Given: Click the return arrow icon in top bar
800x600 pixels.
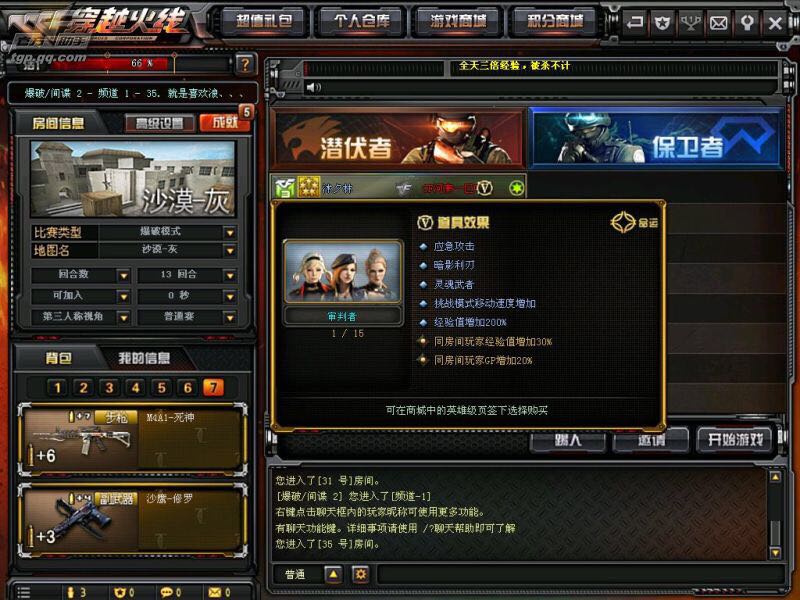Looking at the screenshot, I should tap(634, 22).
